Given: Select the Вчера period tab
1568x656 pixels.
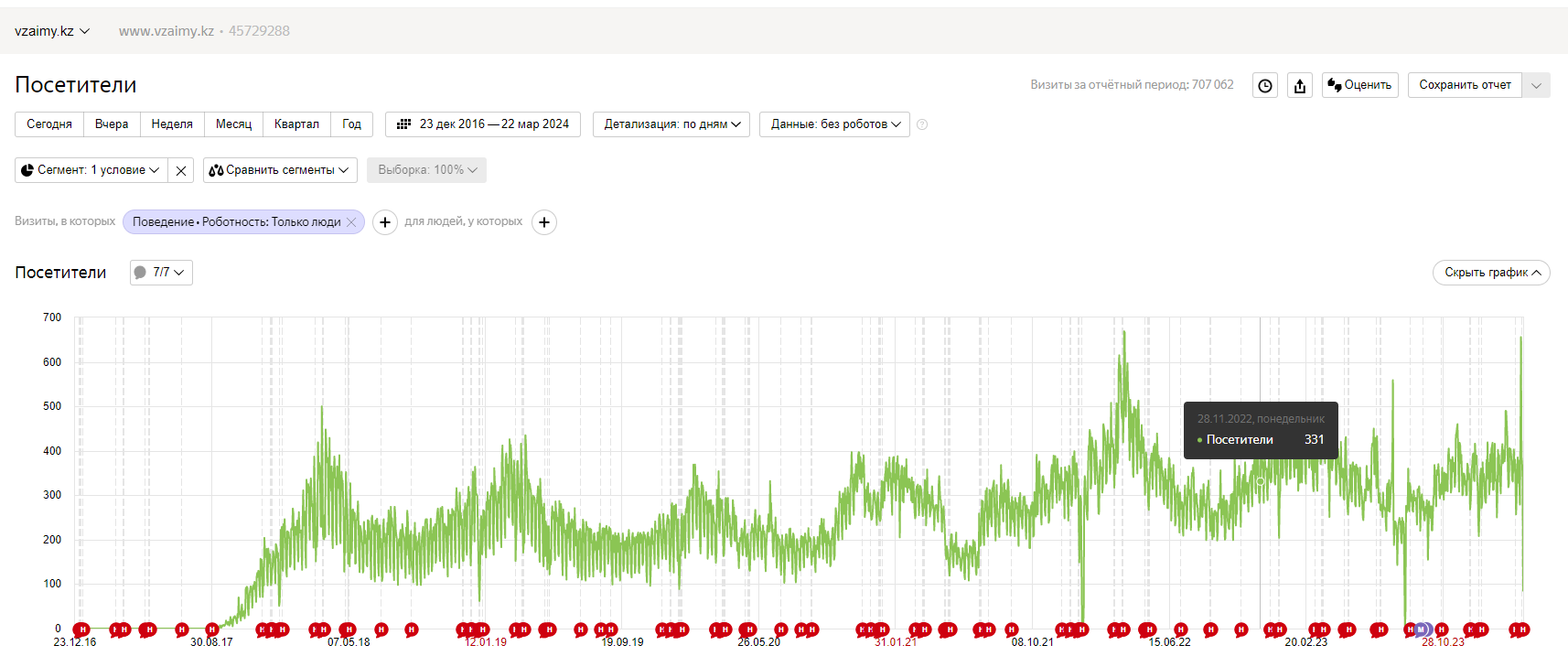Looking at the screenshot, I should click(112, 124).
